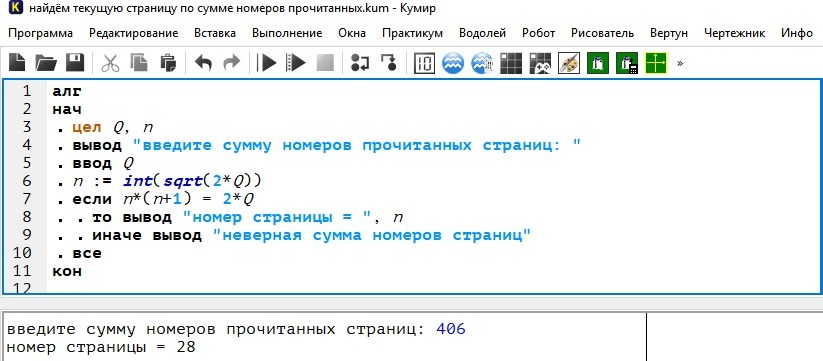Open the Vodoley water actor window
Image resolution: width=823 pixels, height=361 pixels.
tap(452, 63)
